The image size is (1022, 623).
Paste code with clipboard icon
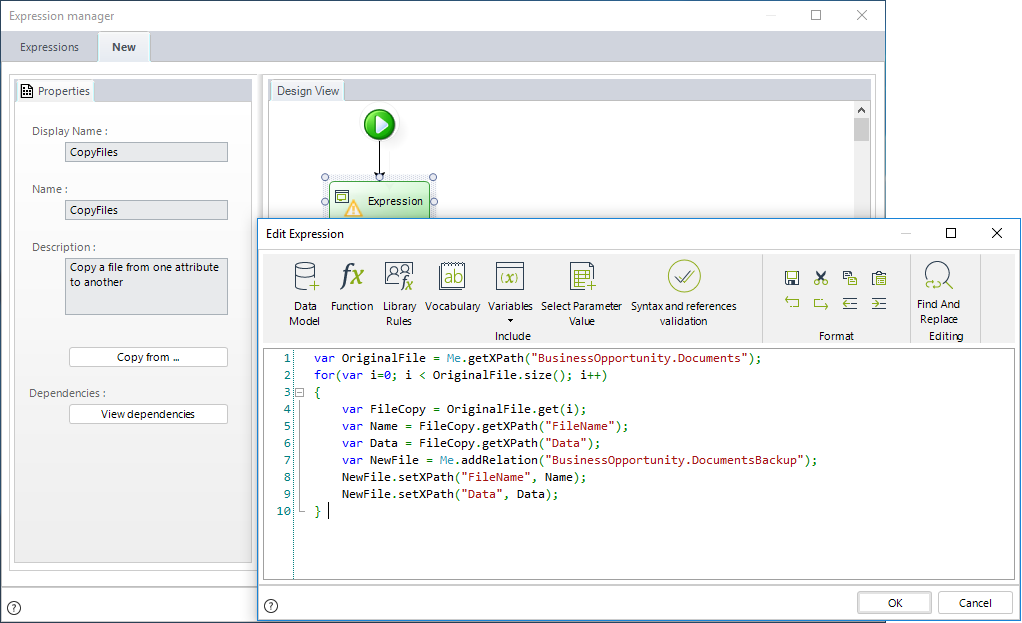click(879, 278)
